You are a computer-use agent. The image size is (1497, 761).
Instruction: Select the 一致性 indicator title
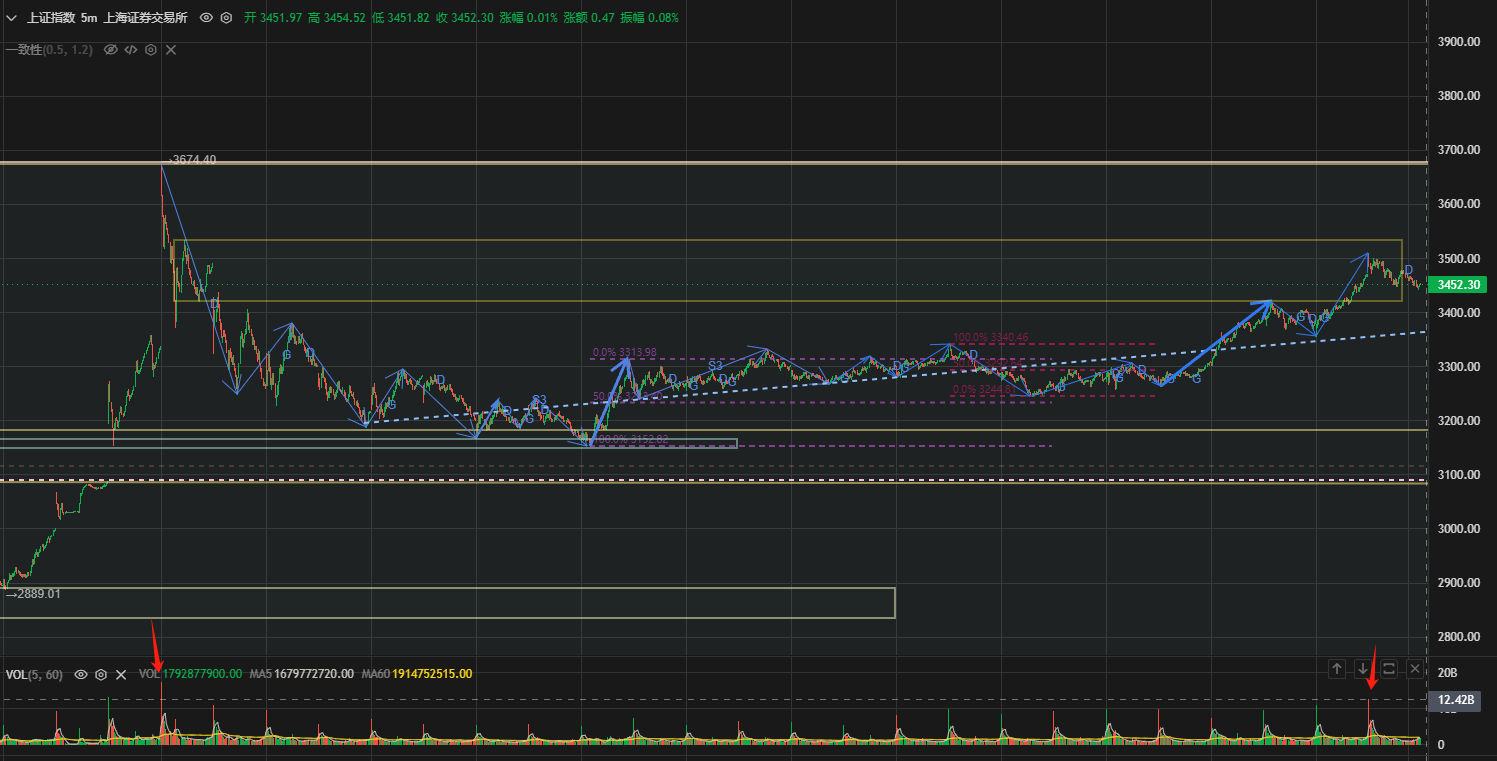(x=24, y=49)
